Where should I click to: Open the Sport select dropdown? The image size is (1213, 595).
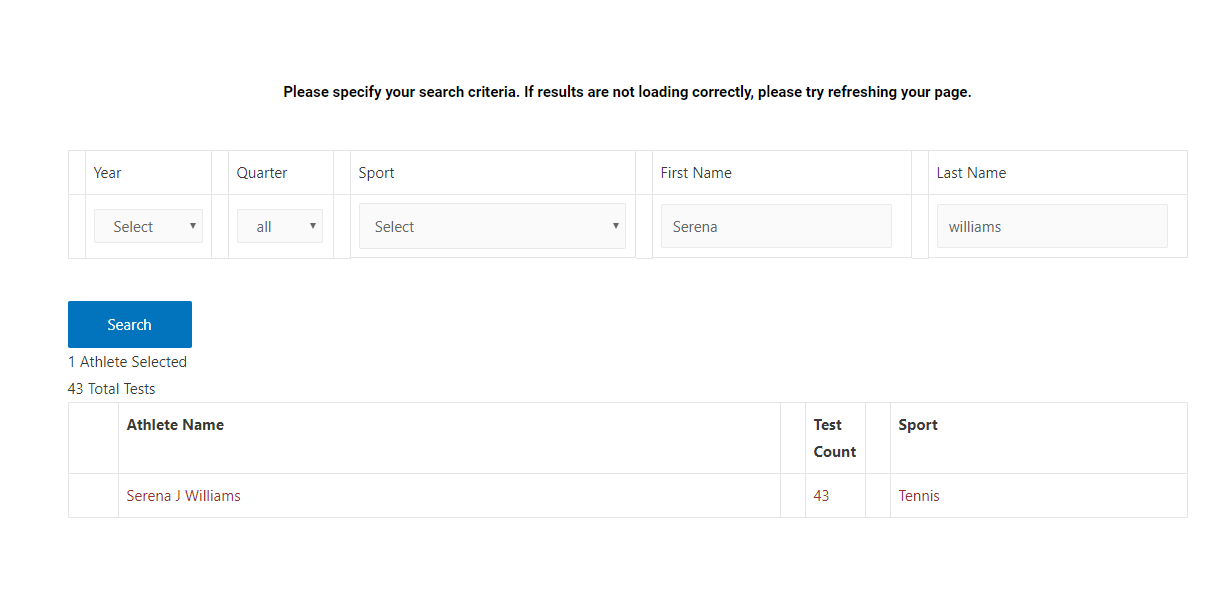click(492, 226)
